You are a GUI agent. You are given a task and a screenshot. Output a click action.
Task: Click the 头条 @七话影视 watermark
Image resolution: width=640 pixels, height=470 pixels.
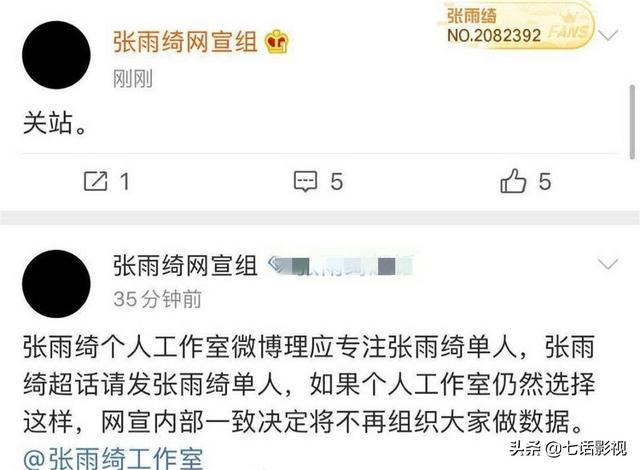[568, 449]
